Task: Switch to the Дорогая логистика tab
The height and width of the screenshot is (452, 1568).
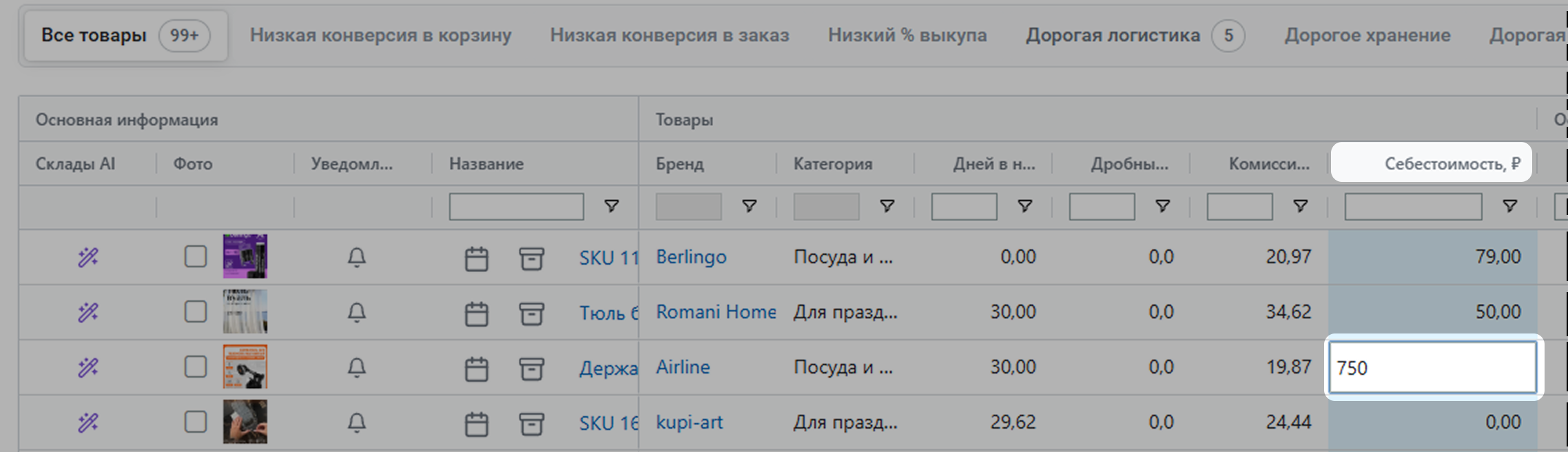Action: tap(1112, 35)
